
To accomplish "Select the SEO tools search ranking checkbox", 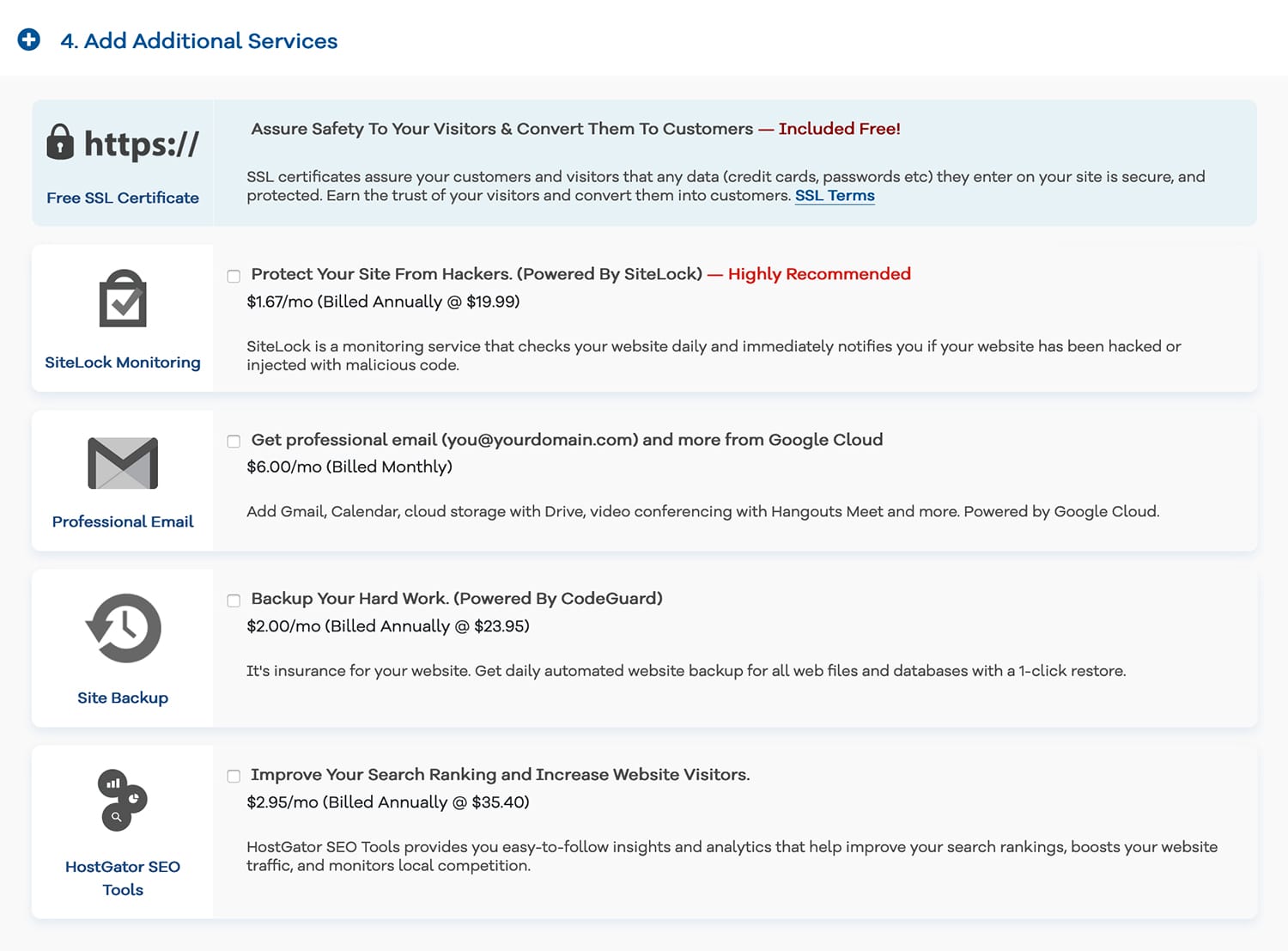I will 234,777.
